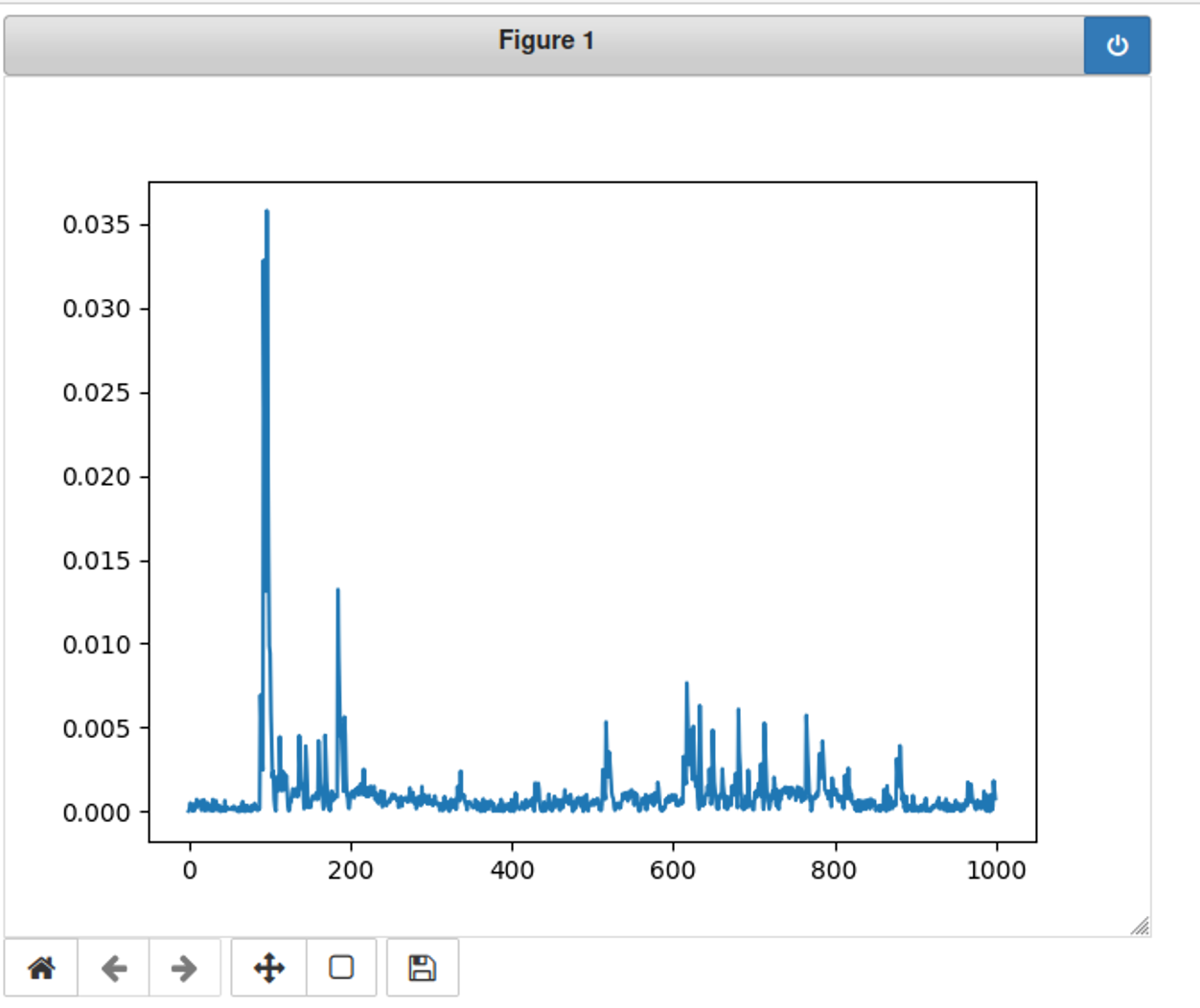This screenshot has width=1200, height=1008.
Task: Click the tallest peak in the plot
Action: pos(266,211)
